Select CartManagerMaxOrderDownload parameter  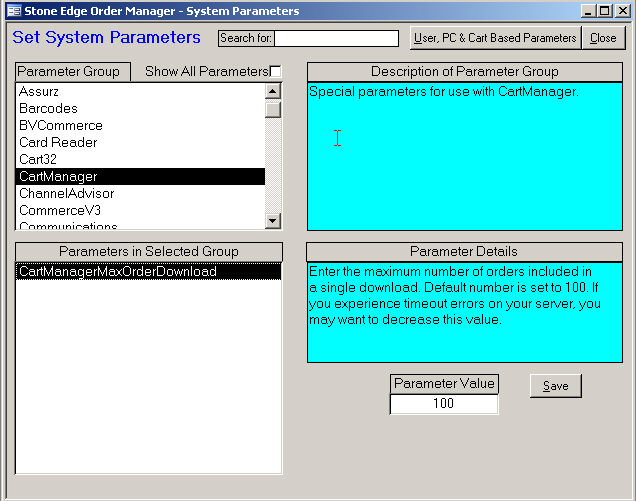pyautogui.click(x=148, y=271)
